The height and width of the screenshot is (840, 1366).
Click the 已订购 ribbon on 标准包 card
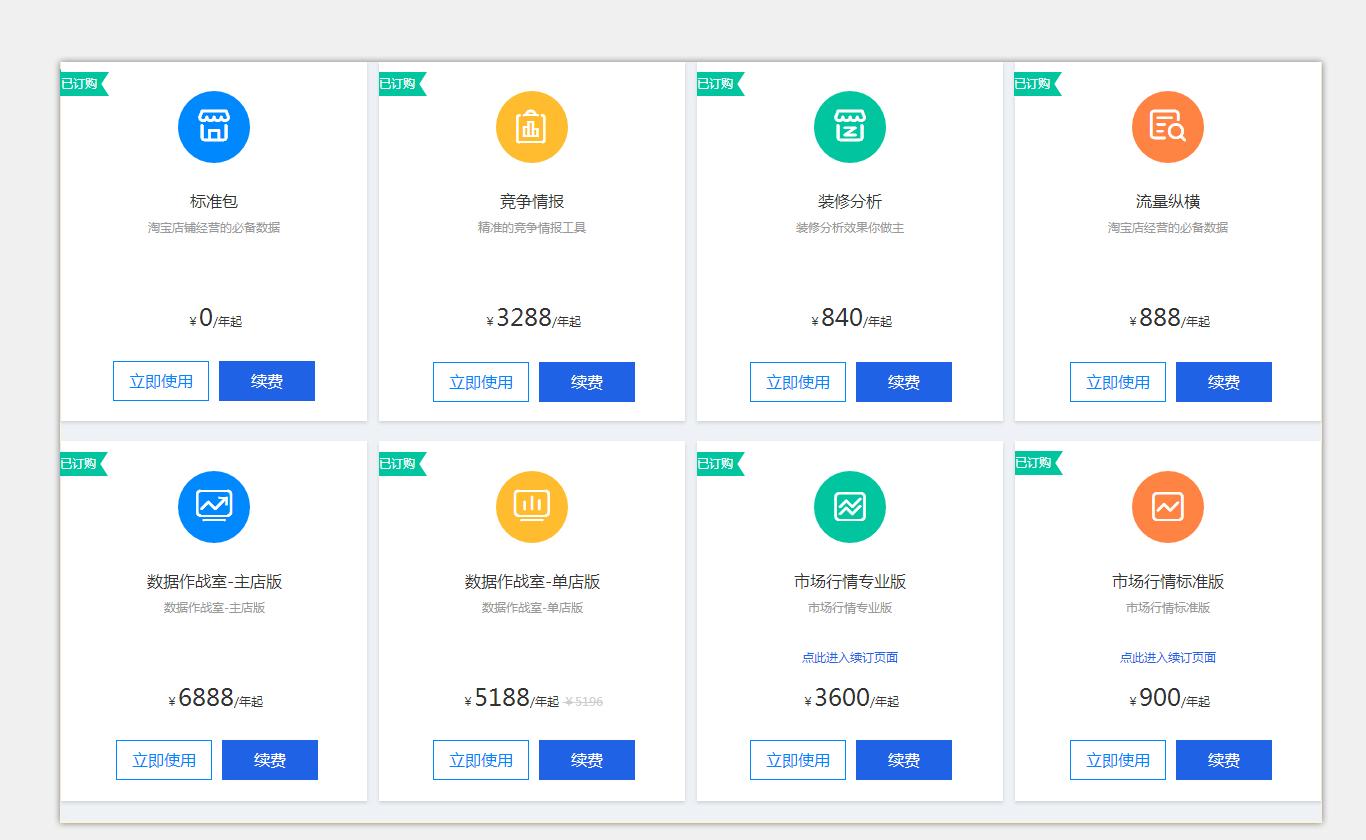[82, 84]
